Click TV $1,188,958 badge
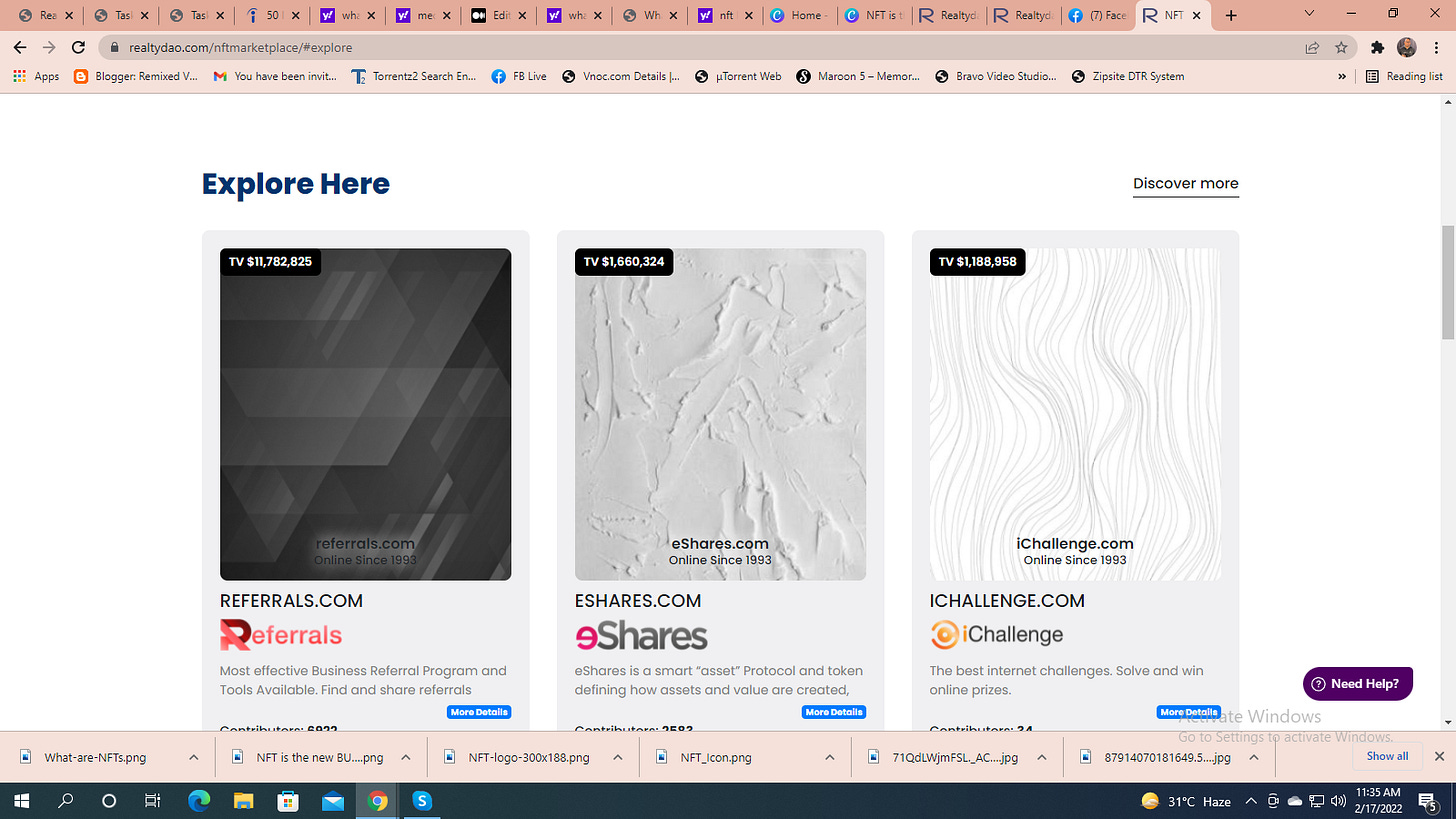This screenshot has width=1456, height=819. click(978, 262)
